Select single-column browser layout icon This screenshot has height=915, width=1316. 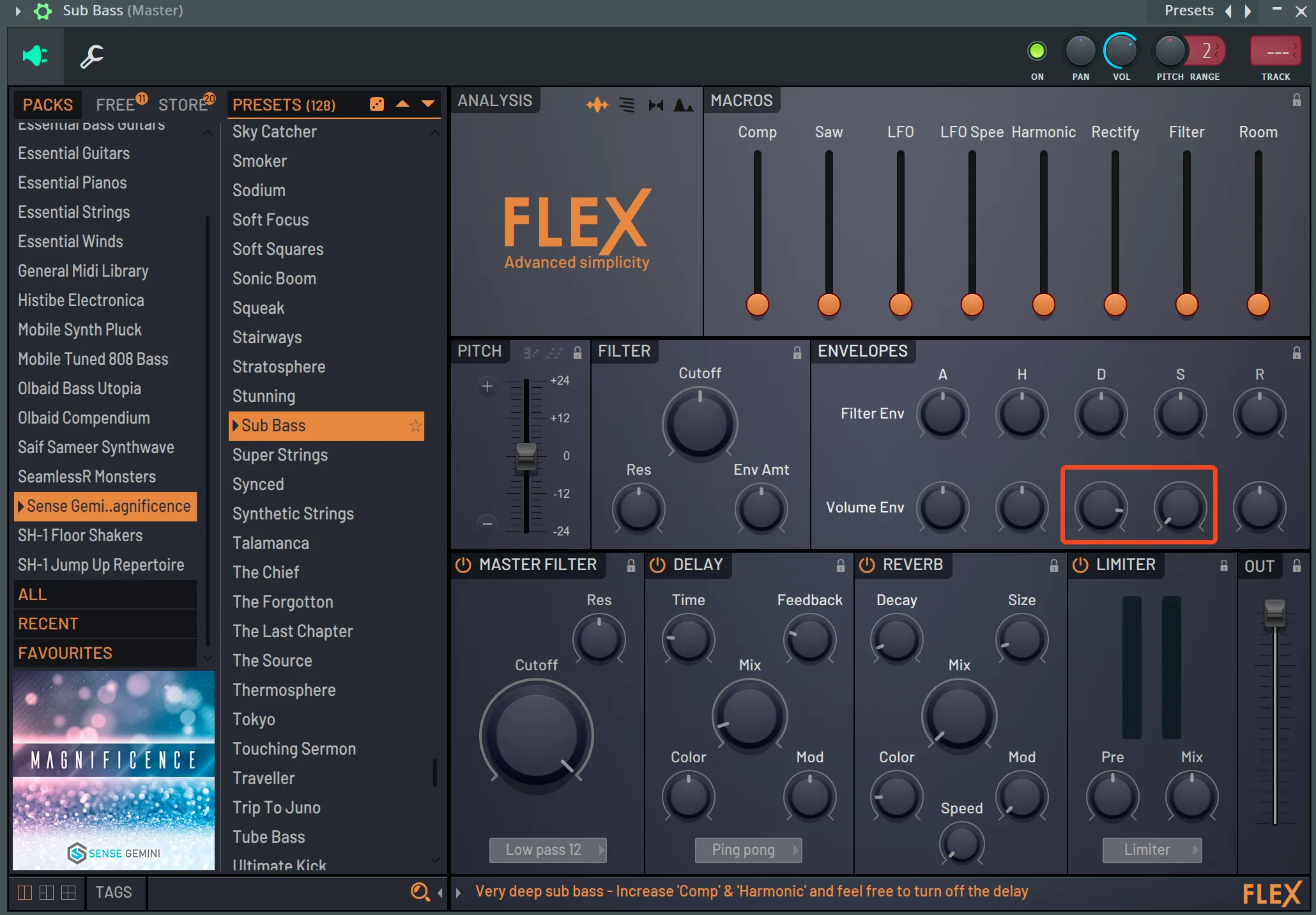click(x=25, y=892)
